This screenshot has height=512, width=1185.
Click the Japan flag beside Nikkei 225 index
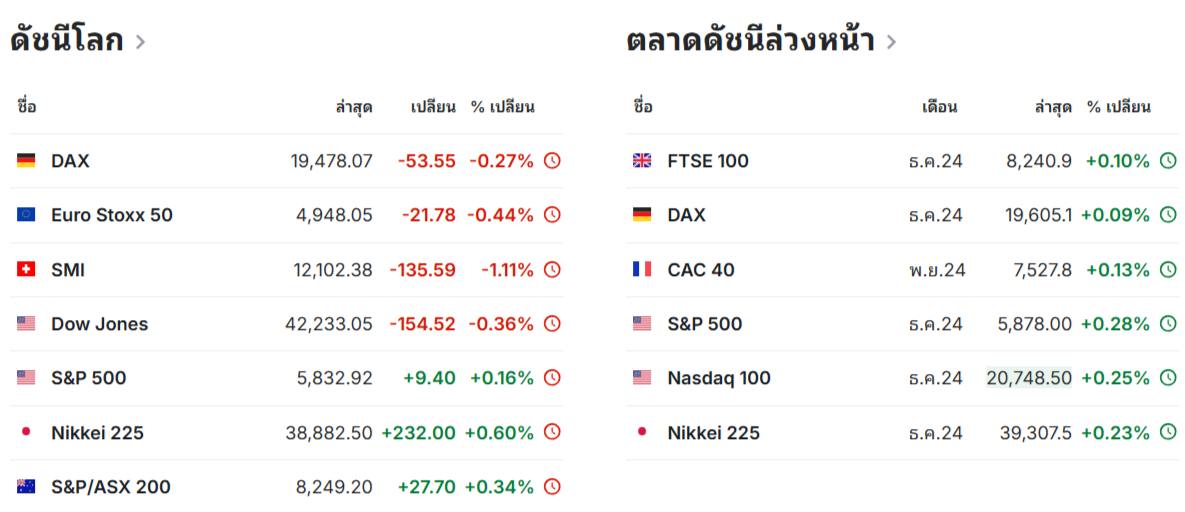[26, 433]
